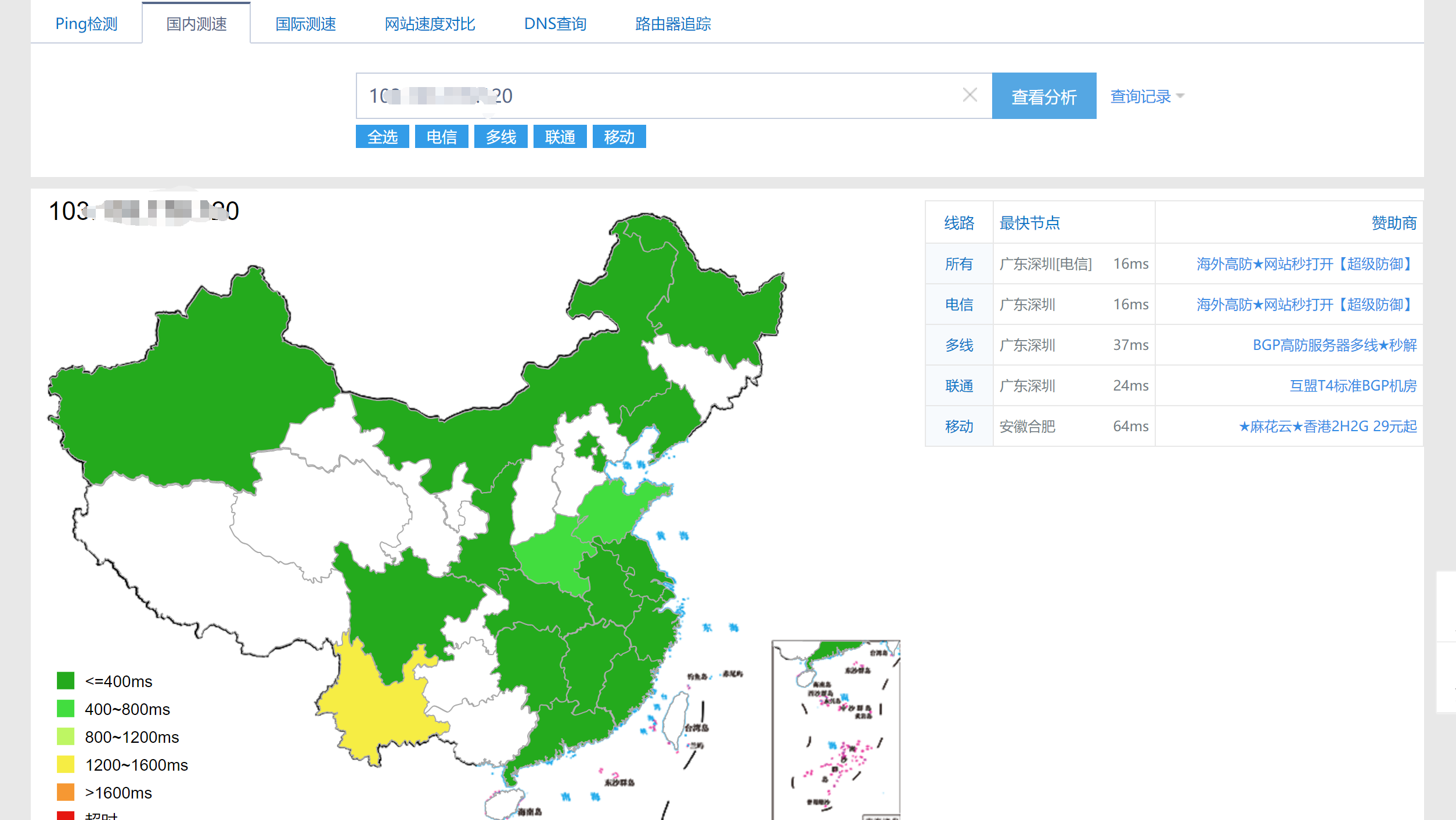1456x820 pixels.
Task: Select the 全选 filter button
Action: tap(383, 137)
